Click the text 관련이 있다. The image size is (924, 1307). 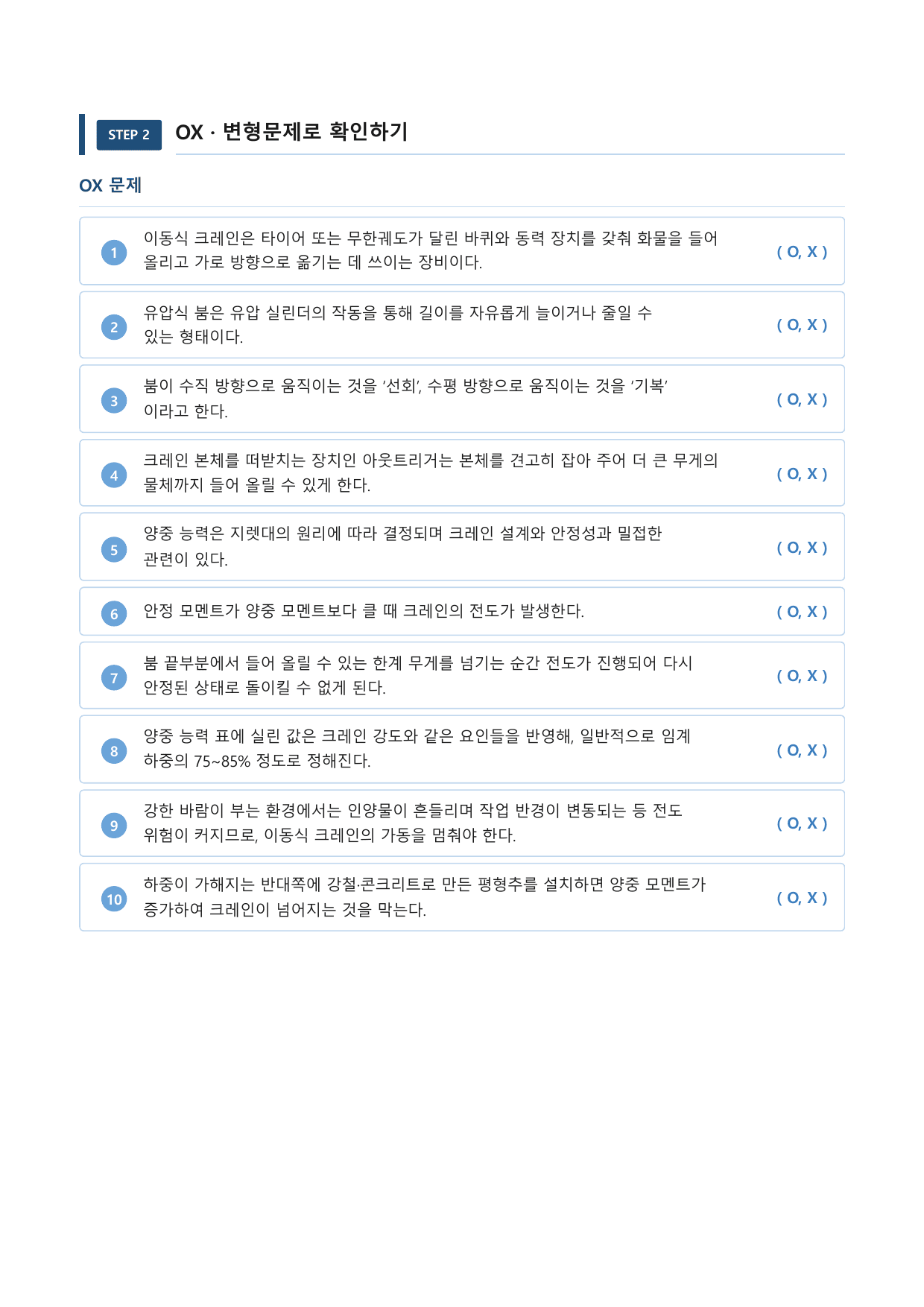pyautogui.click(x=186, y=560)
